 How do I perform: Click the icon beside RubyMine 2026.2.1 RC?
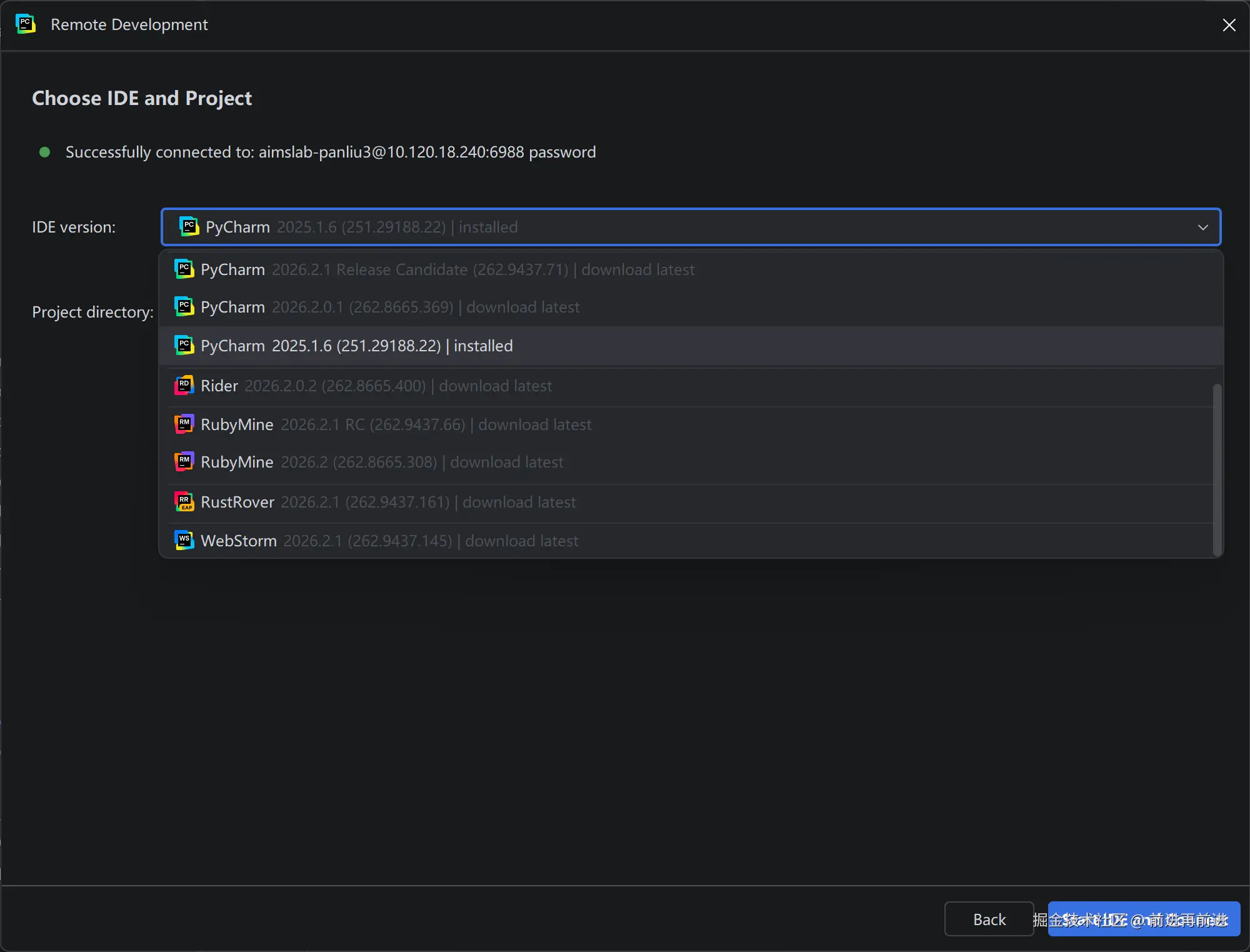(184, 424)
